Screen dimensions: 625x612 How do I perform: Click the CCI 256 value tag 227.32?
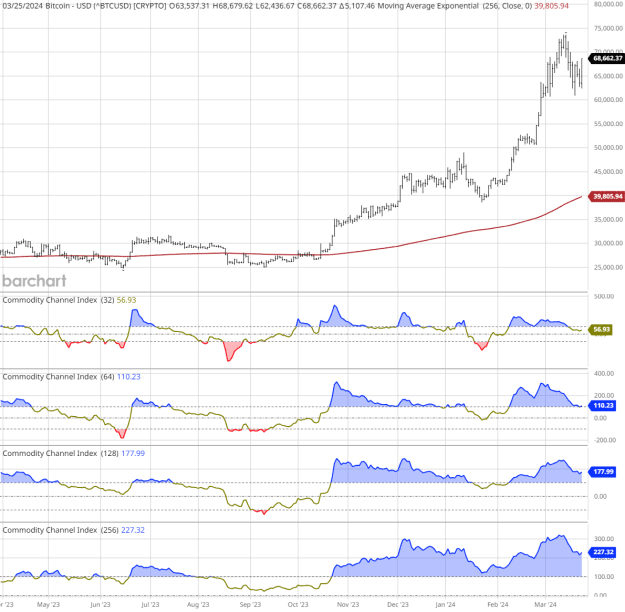pos(602,552)
